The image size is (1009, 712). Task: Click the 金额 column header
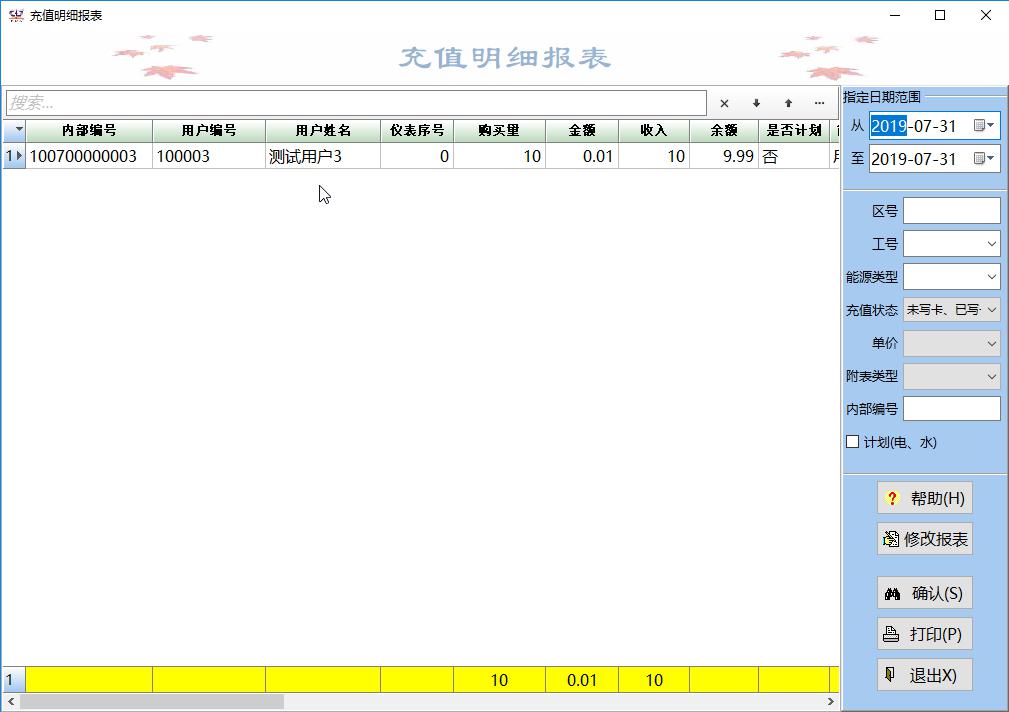click(x=582, y=131)
